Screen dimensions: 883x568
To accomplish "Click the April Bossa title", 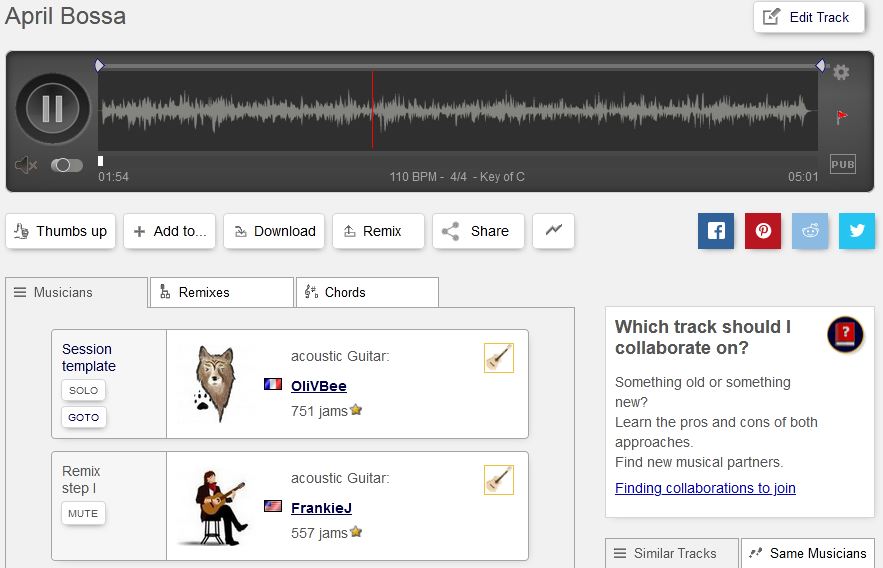I will click(x=65, y=16).
